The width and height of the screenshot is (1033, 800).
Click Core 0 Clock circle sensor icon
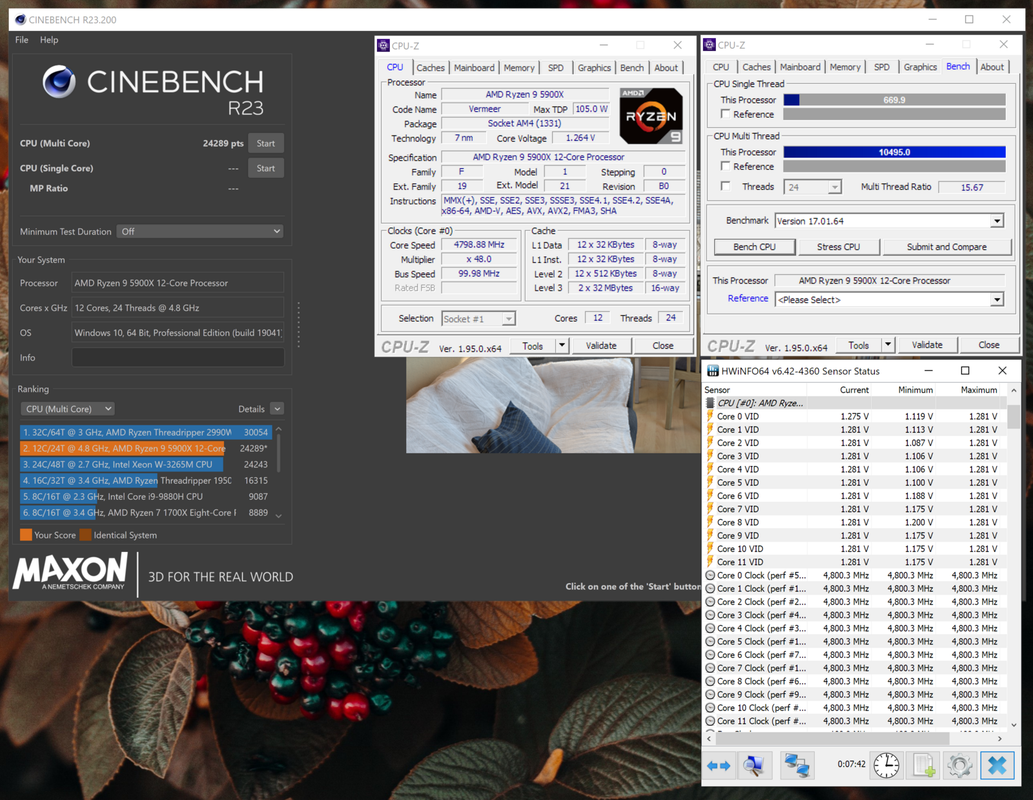(x=710, y=575)
